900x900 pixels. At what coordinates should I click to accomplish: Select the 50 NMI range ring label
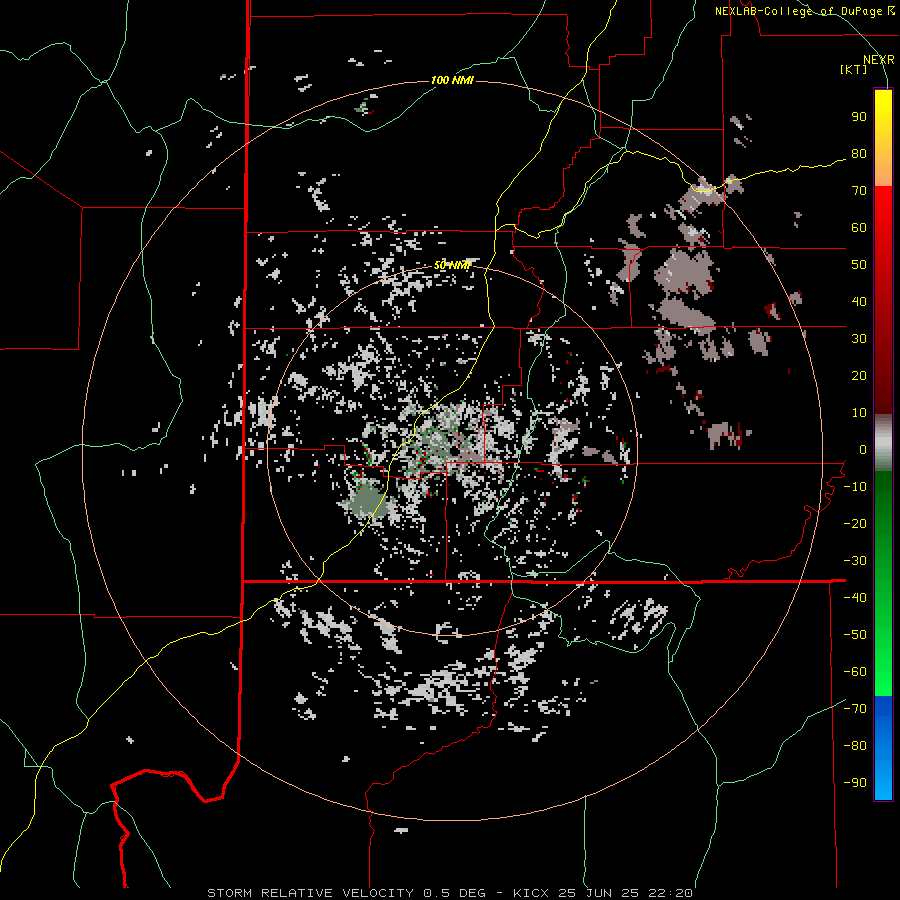(452, 265)
